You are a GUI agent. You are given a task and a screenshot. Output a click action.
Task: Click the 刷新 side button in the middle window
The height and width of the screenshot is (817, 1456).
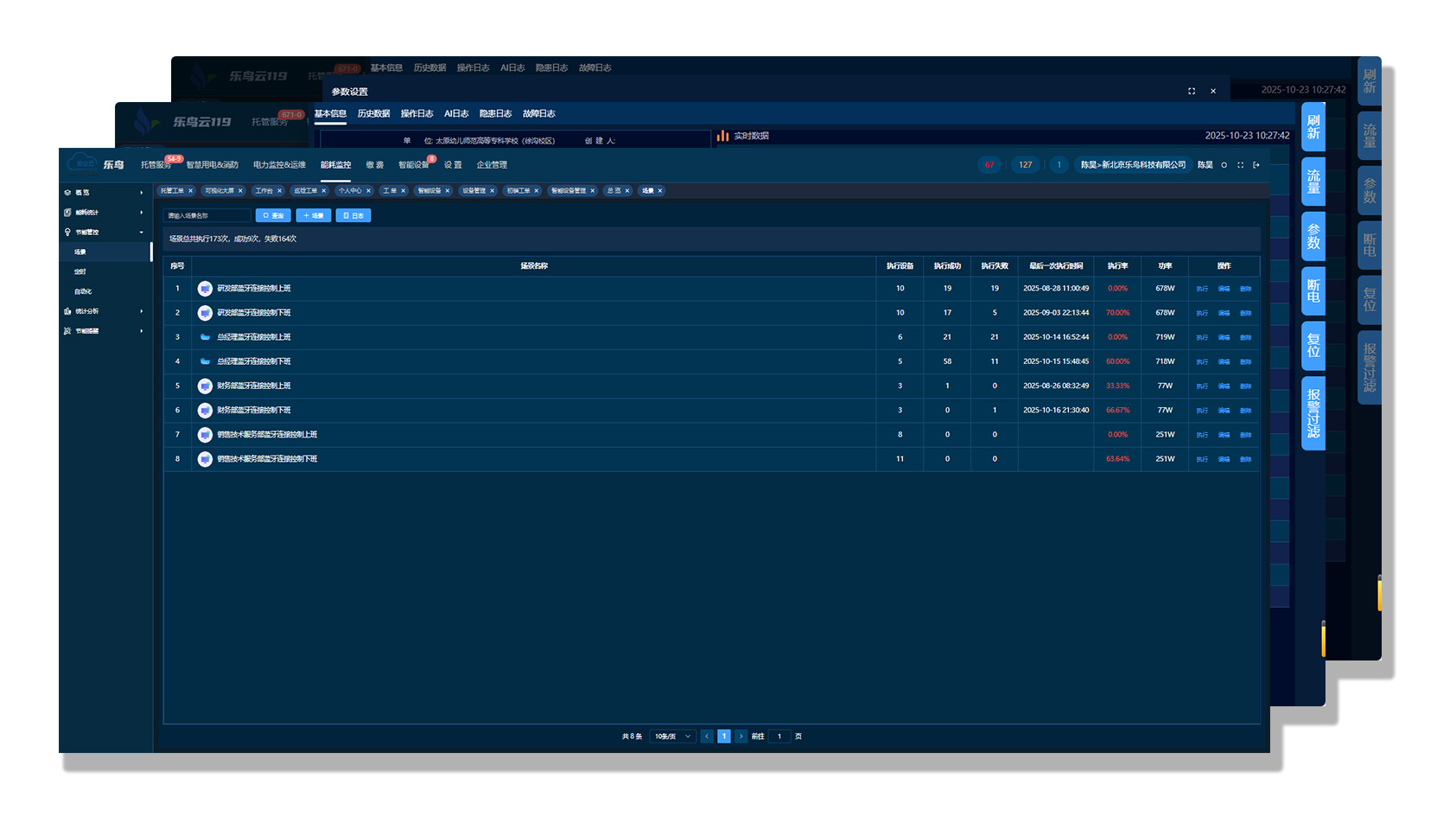point(1313,126)
